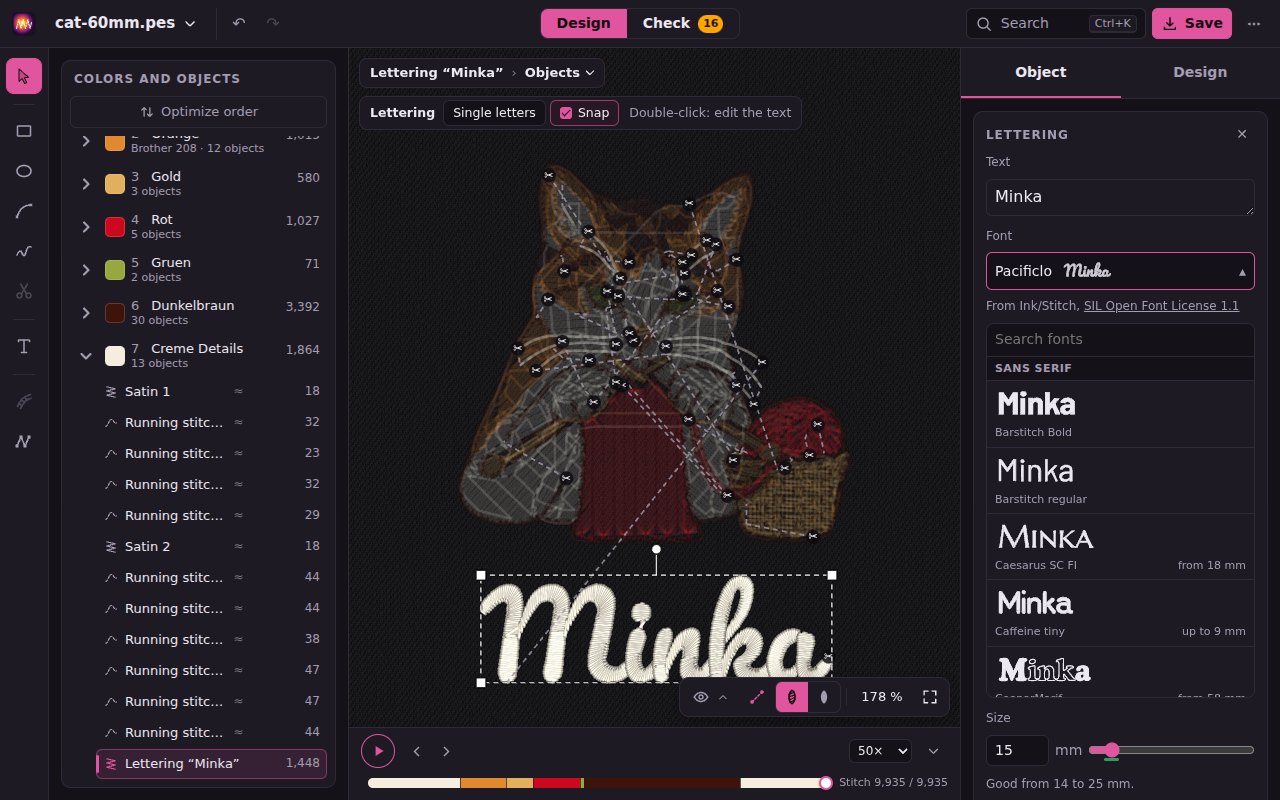Screen dimensions: 1280x800
Task: Redo the last action
Action: [273, 23]
